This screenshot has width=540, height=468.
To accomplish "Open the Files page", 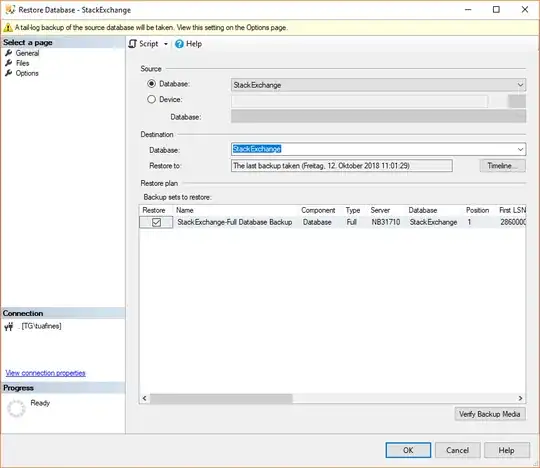I will [x=22, y=63].
